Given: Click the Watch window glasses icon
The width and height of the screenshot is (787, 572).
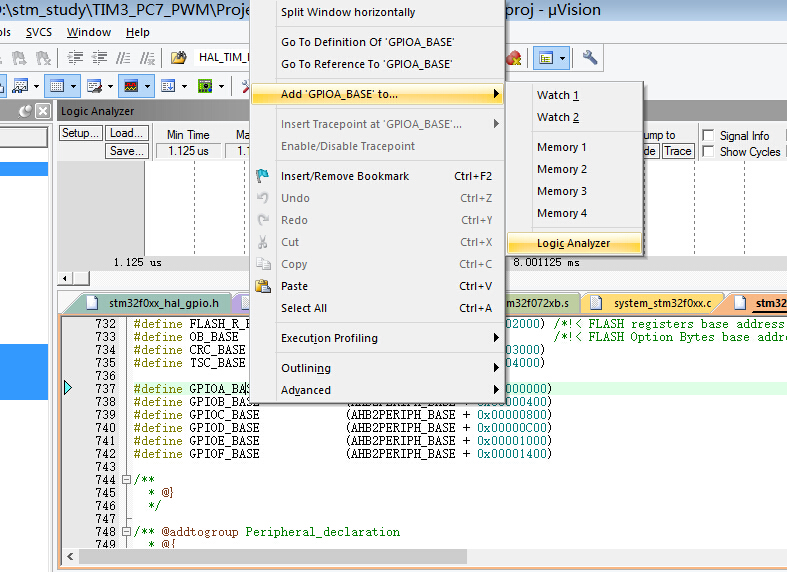Looking at the screenshot, I should 20,86.
